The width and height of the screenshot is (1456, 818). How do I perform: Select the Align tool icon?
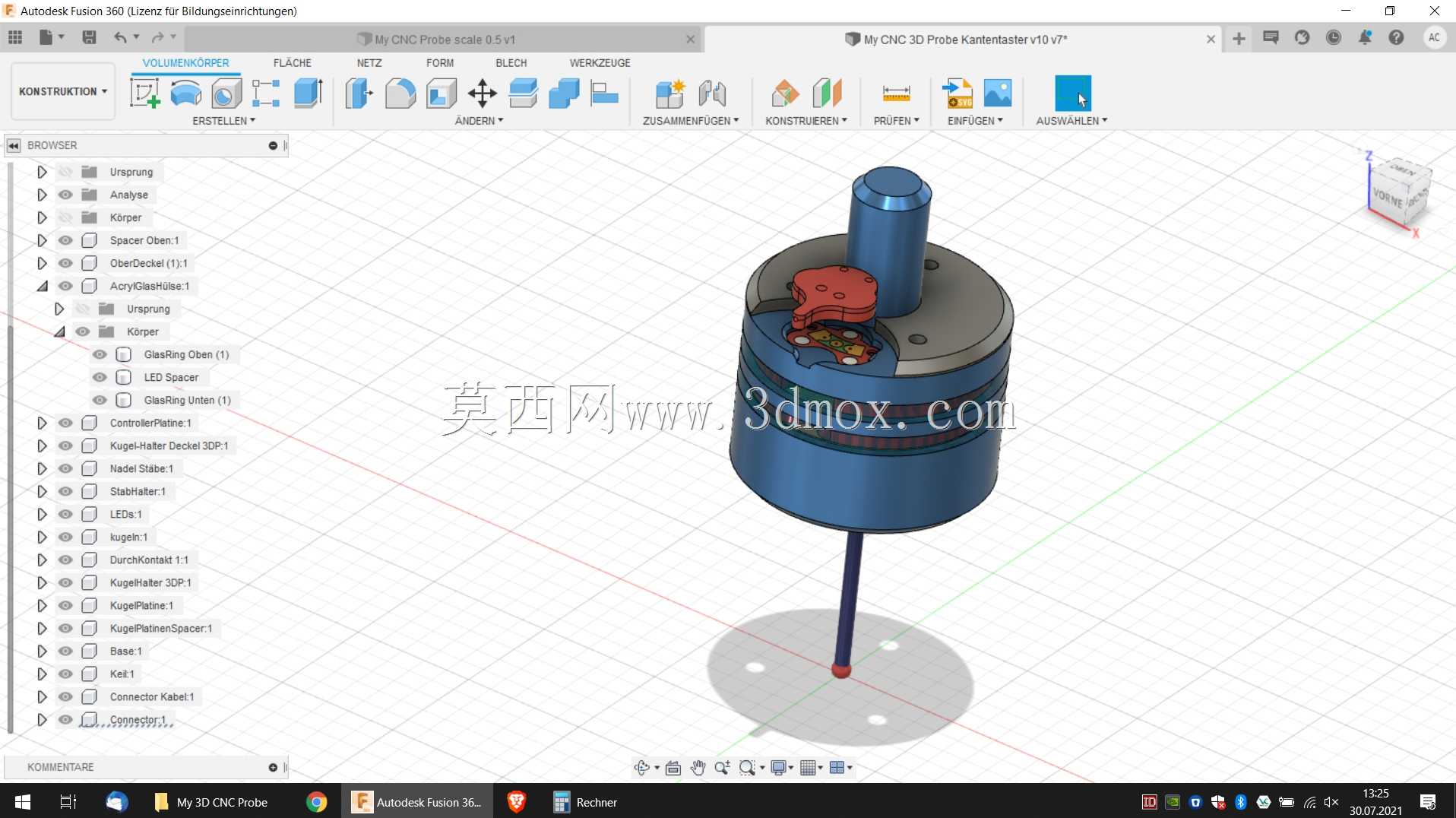tap(605, 94)
